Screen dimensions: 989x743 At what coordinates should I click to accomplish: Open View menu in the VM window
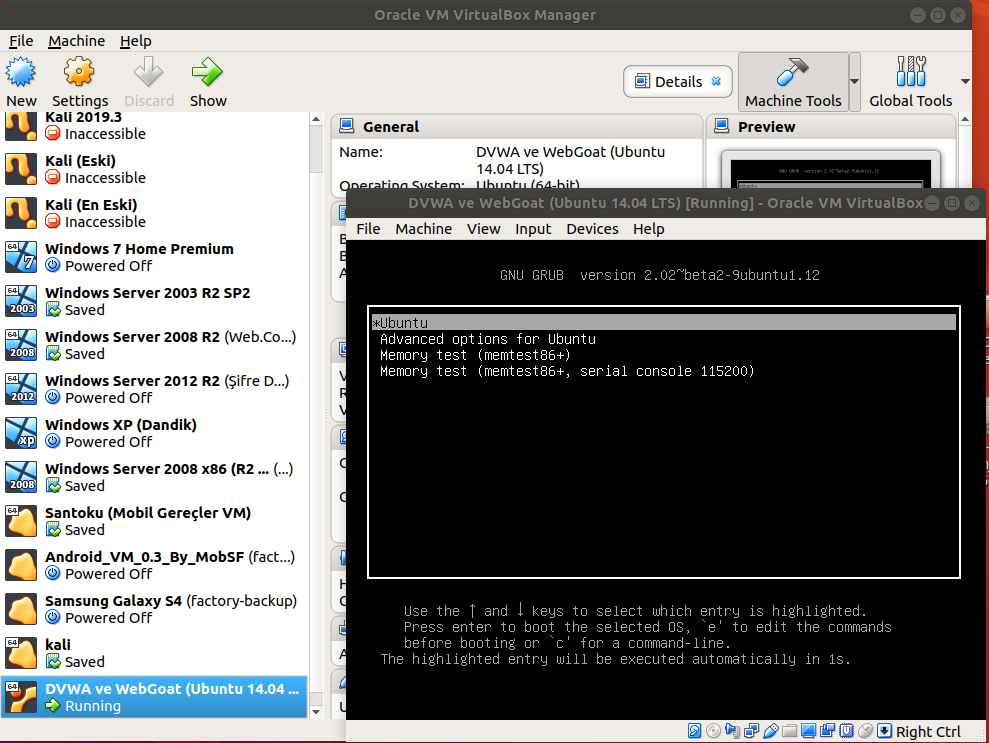point(483,229)
